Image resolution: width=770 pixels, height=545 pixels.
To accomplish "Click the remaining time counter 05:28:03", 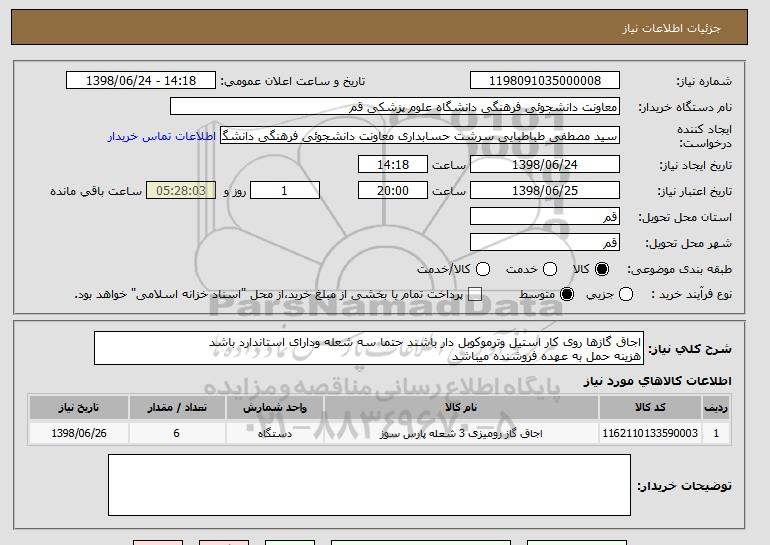I will tap(181, 191).
